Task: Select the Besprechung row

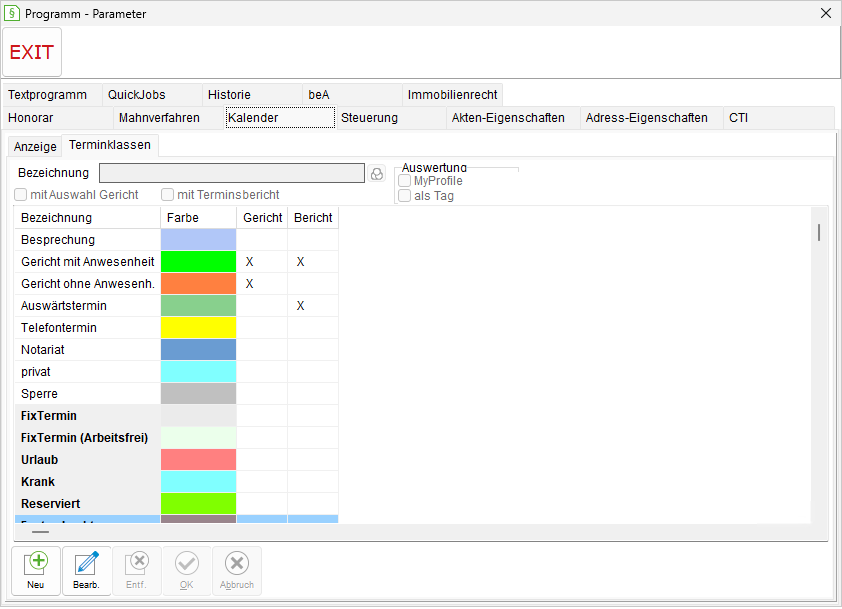Action: click(x=177, y=240)
